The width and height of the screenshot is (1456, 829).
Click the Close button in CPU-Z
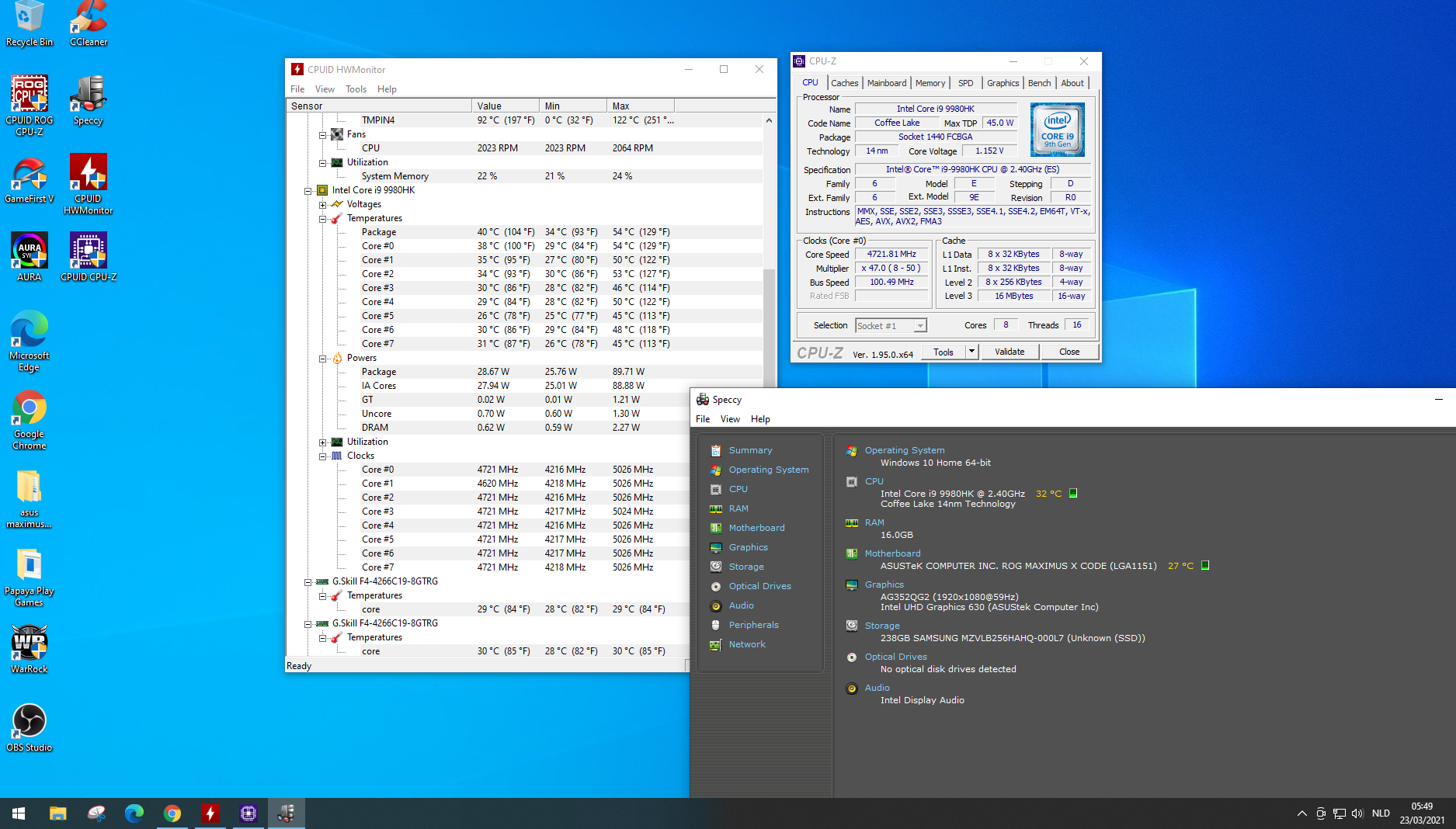(1069, 352)
